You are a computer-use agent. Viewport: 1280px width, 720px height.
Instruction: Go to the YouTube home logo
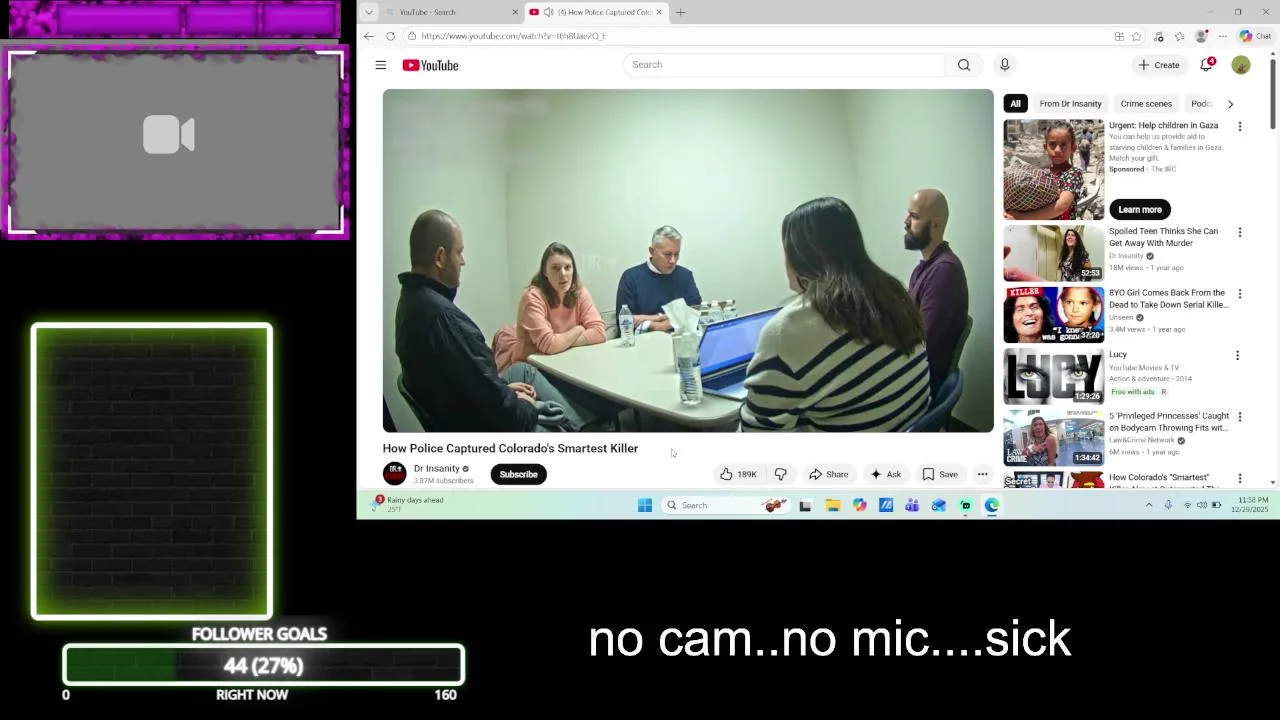click(430, 65)
